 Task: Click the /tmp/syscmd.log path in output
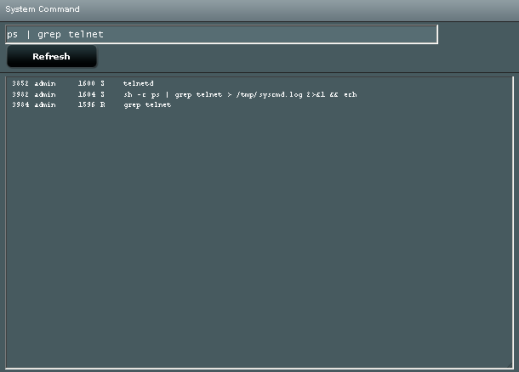point(269,95)
